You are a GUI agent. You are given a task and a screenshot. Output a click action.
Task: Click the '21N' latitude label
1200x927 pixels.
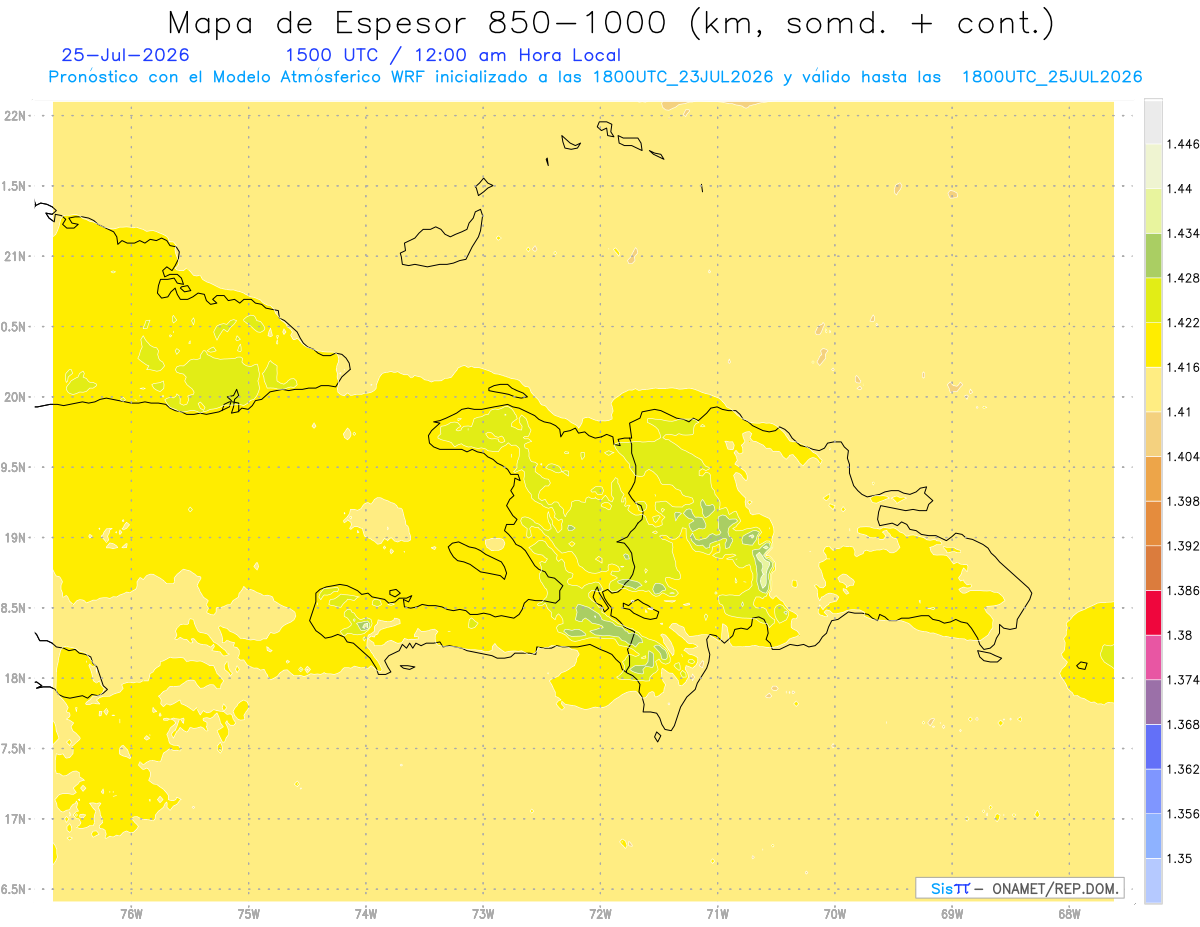pos(15,256)
